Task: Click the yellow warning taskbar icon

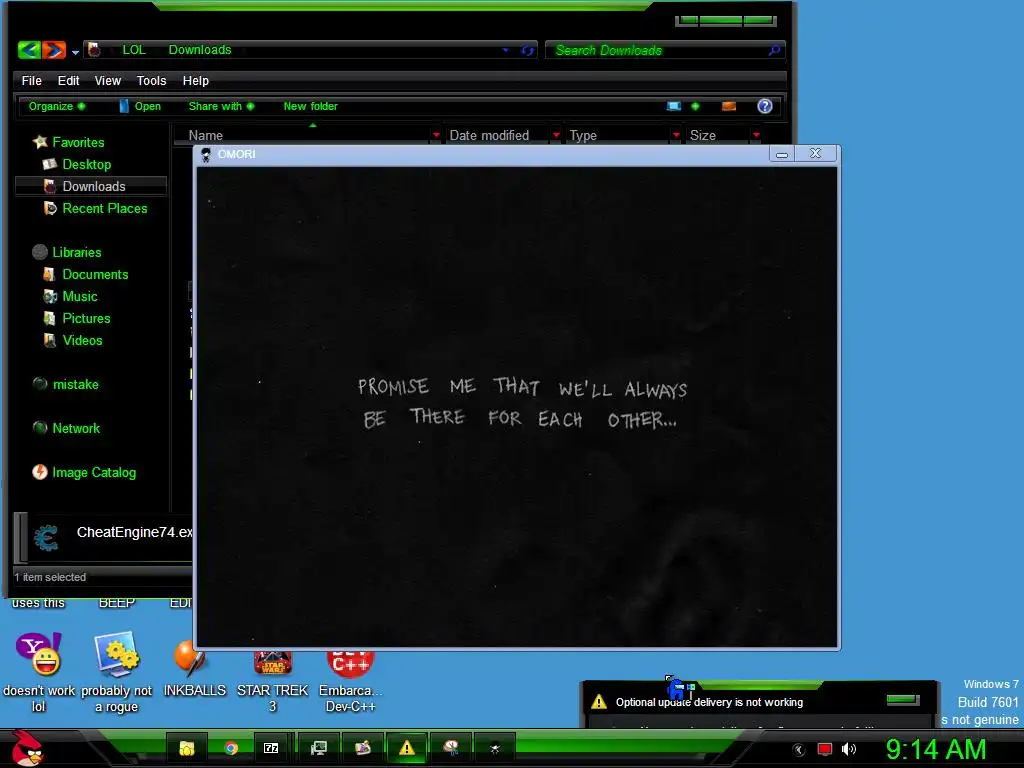Action: [406, 748]
